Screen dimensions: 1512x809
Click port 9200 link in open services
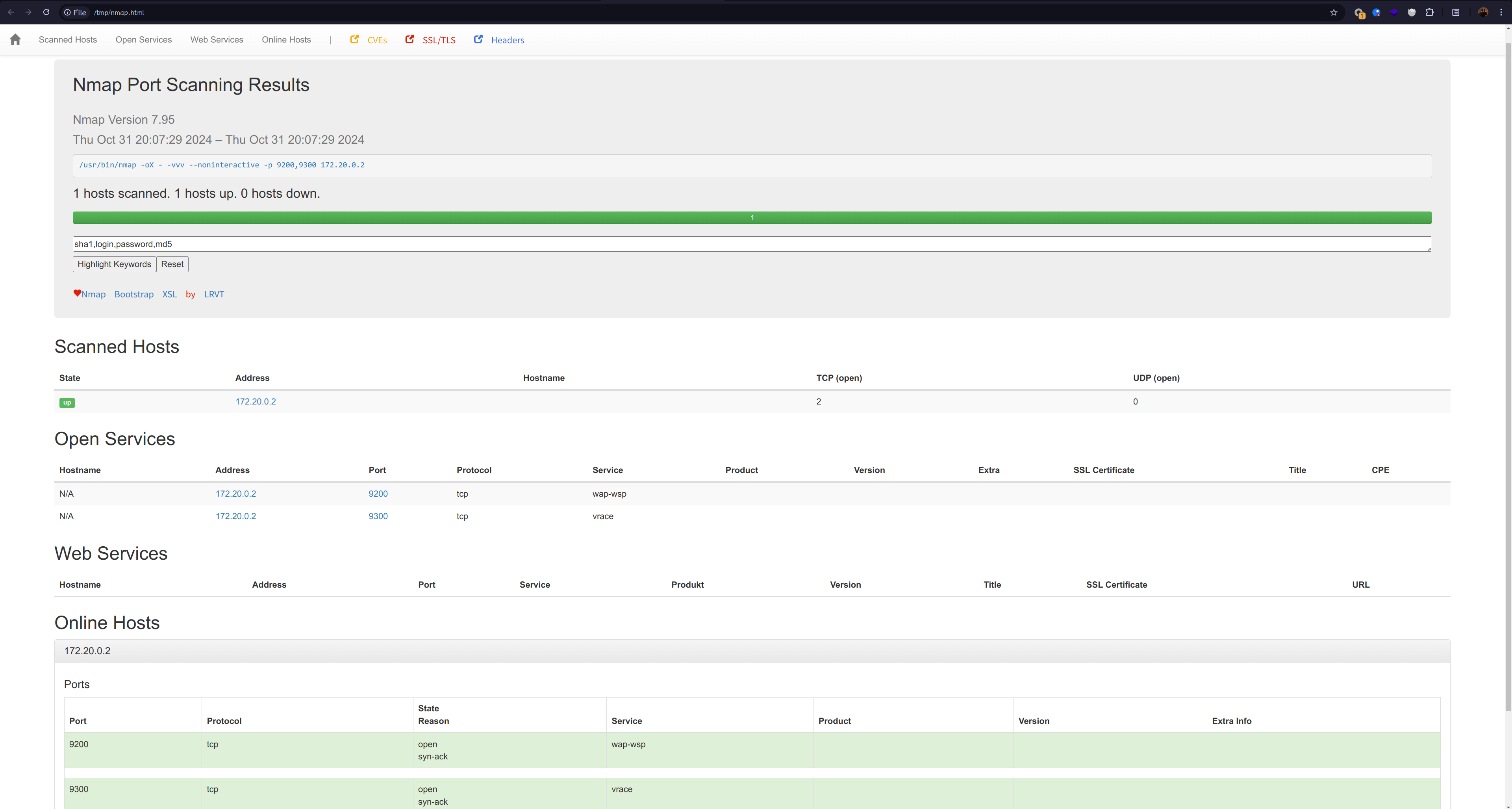click(x=378, y=493)
